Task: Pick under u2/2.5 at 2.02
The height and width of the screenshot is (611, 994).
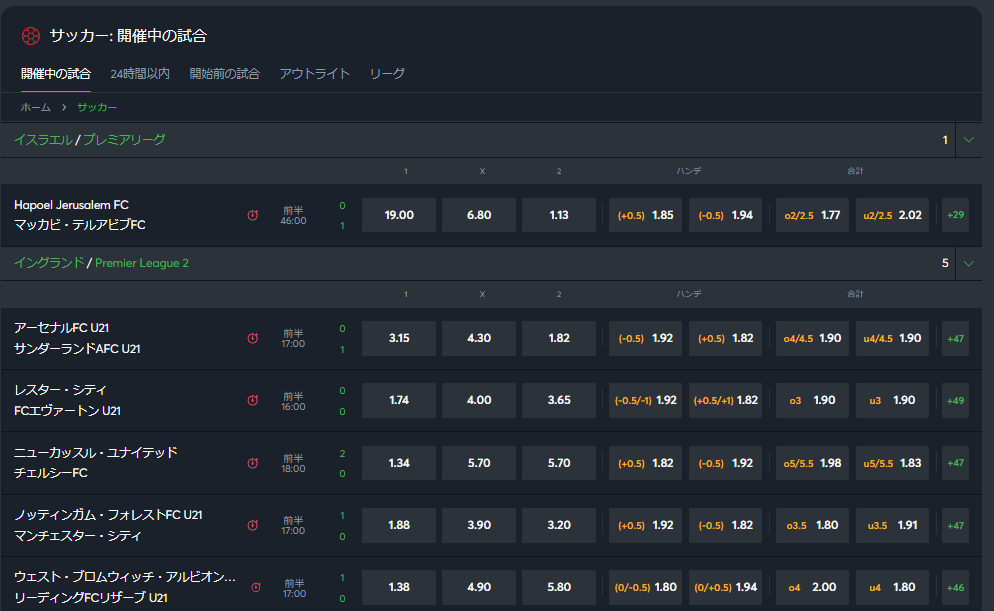Action: coord(892,215)
